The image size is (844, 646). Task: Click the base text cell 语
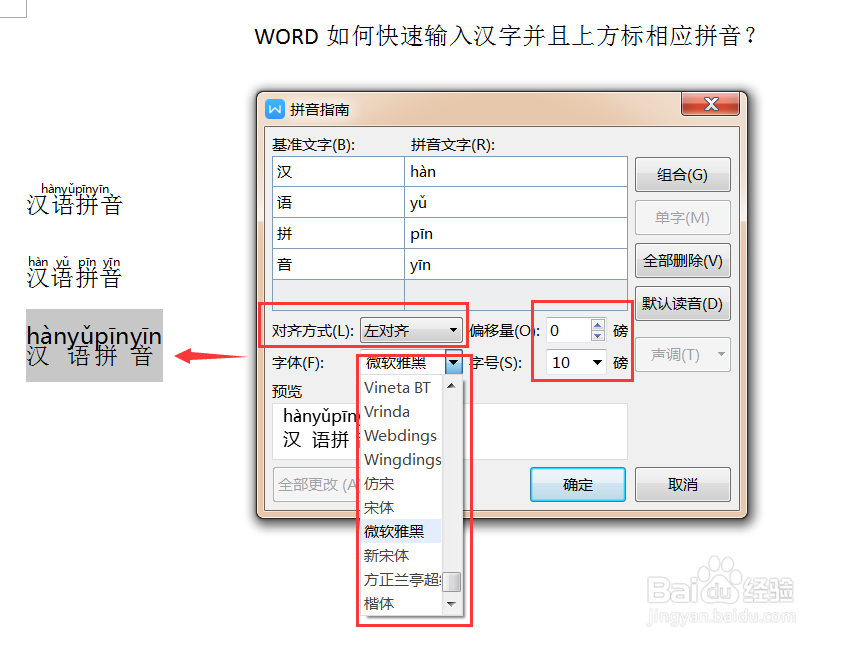pos(339,202)
